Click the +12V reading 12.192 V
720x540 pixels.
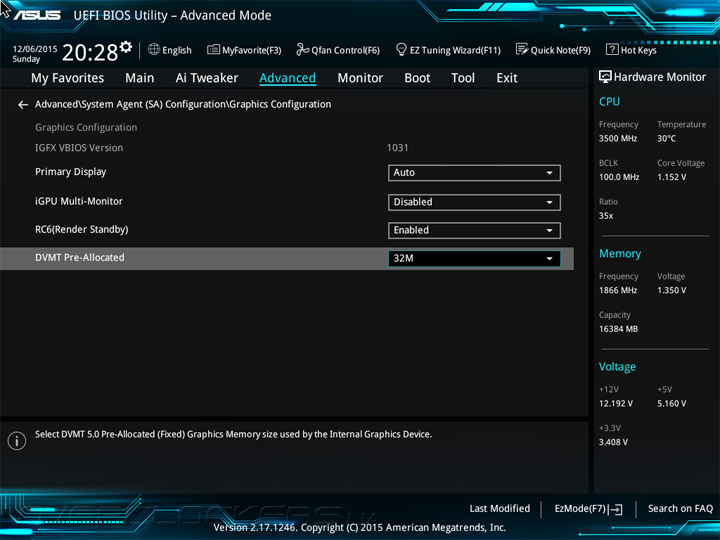(616, 404)
